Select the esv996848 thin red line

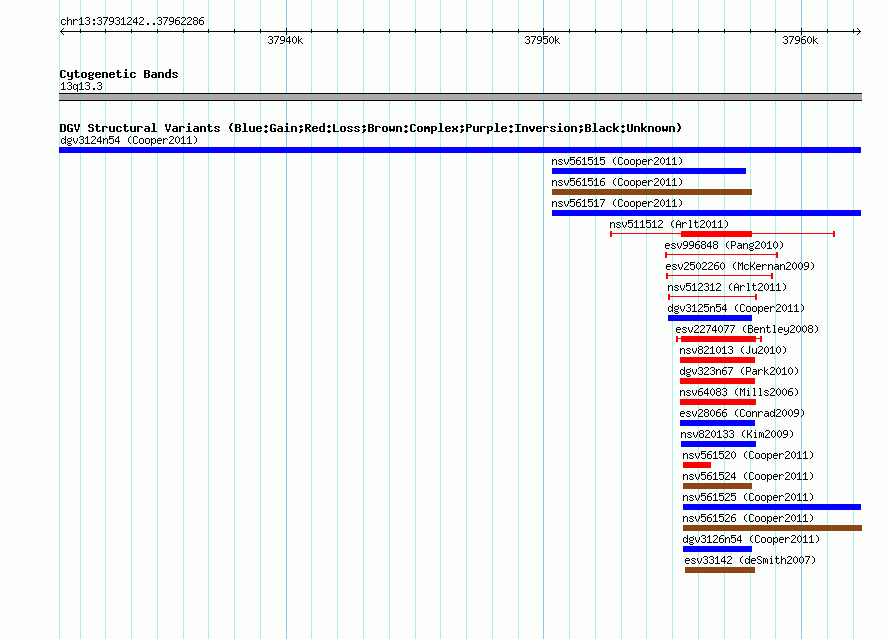[x=721, y=255]
